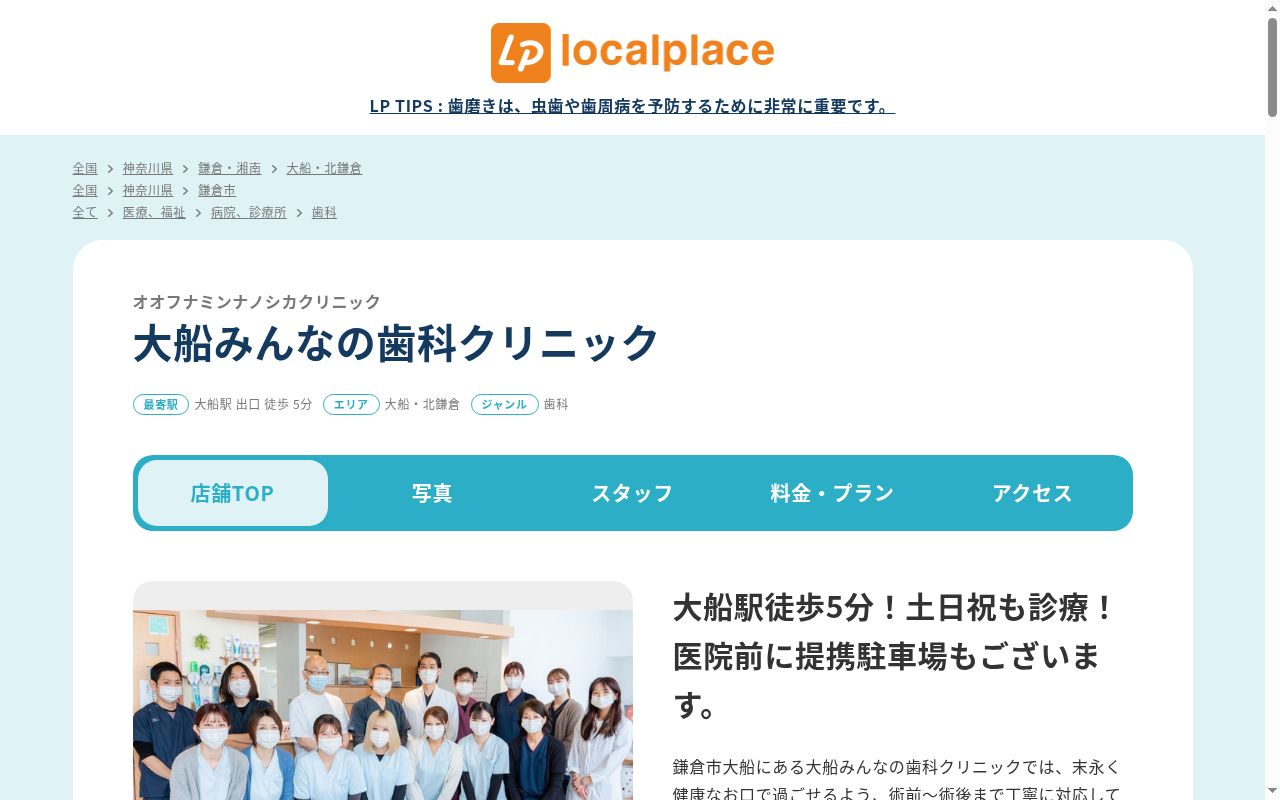Viewport: 1280px width, 800px height.
Task: Switch to the 写真 tab
Action: coord(432,493)
